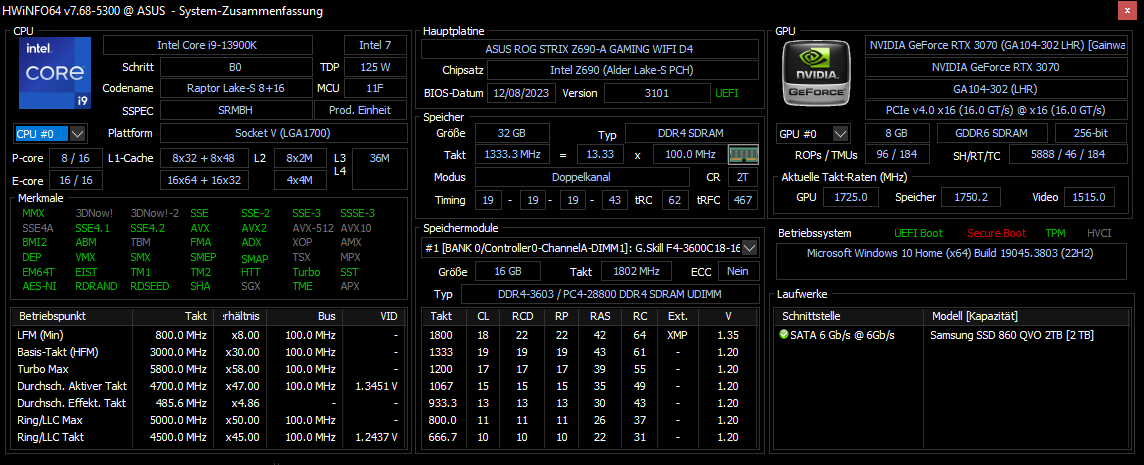Screen dimensions: 1144x465
Task: Click the 32 GB memory size field
Action: point(512,133)
